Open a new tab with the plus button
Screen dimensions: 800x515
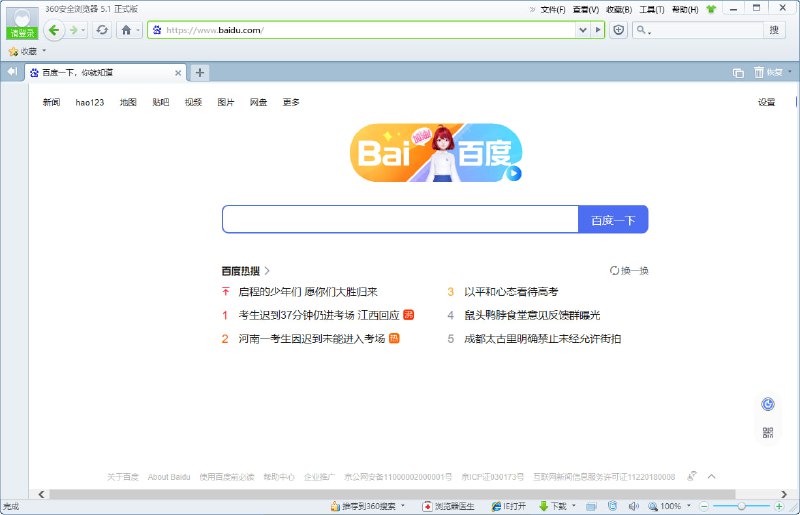click(200, 72)
